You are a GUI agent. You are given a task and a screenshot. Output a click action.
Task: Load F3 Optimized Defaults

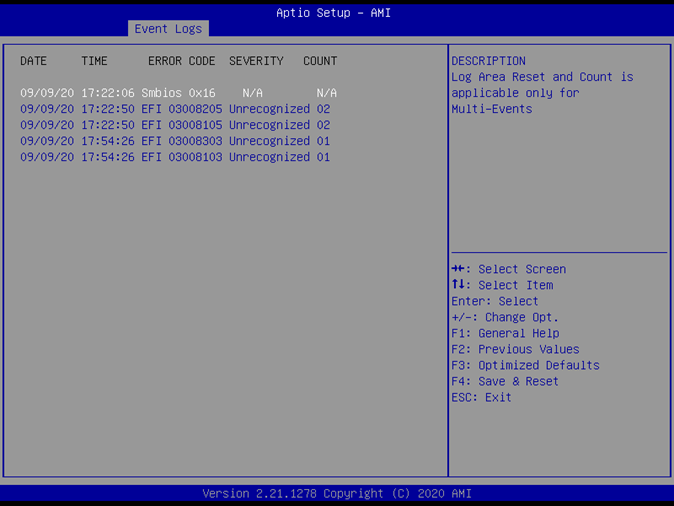point(525,365)
